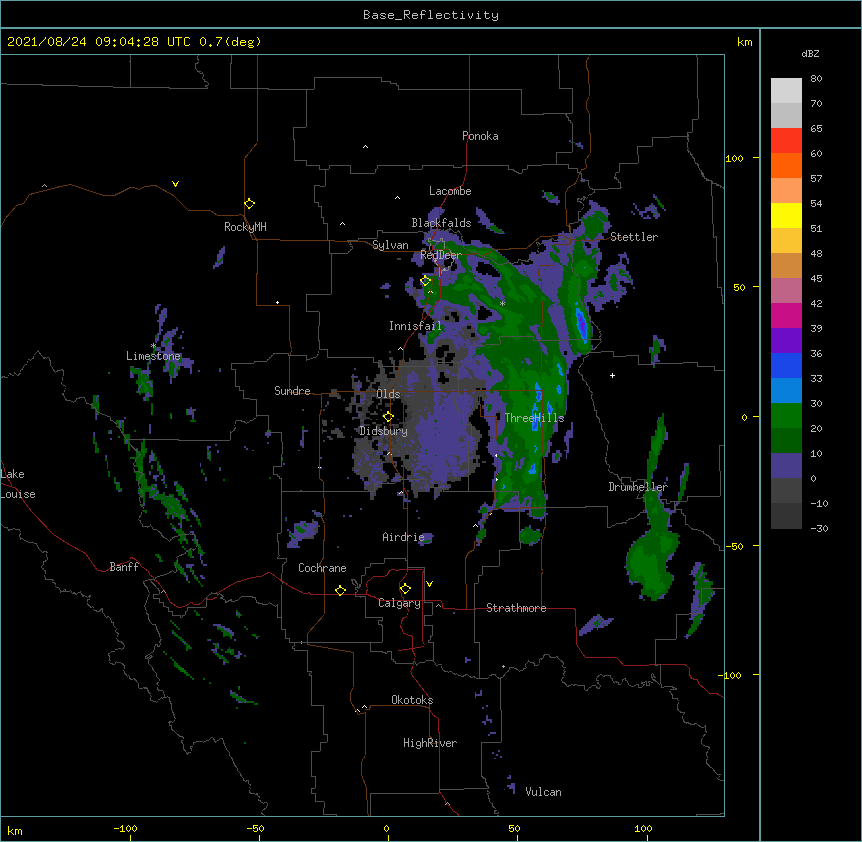This screenshot has height=842, width=862.
Task: Click the Blackfalds city label
Action: tap(441, 223)
